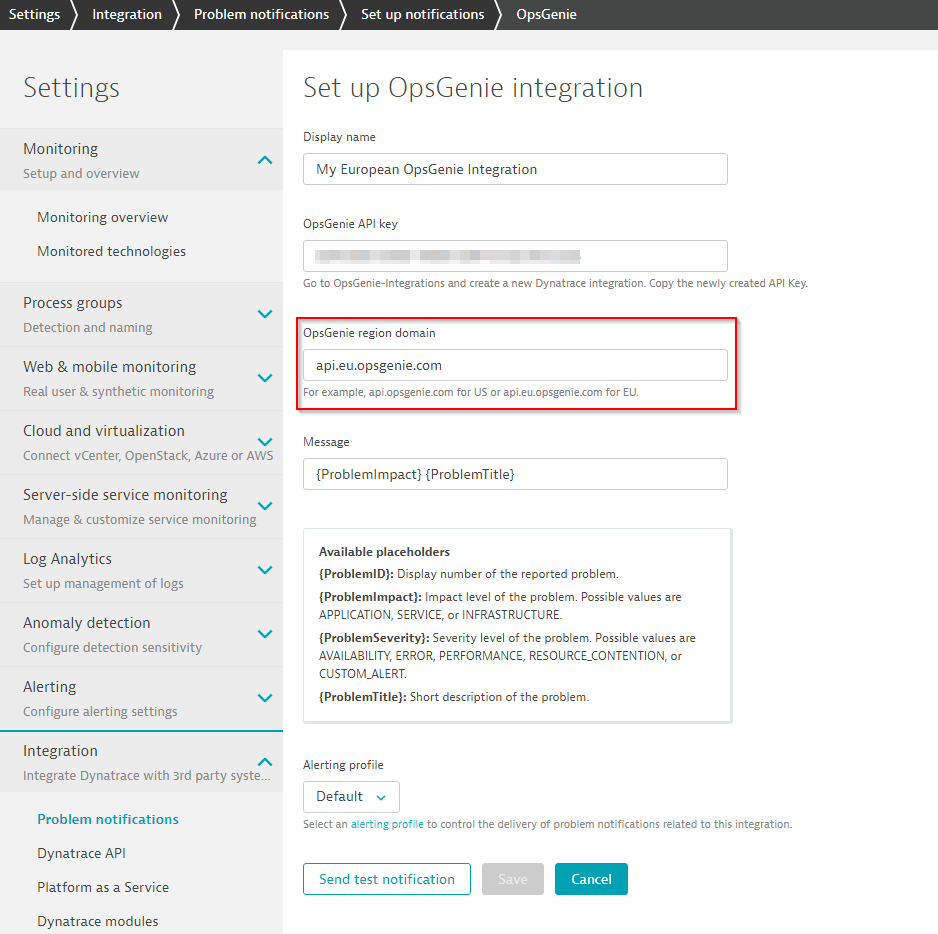Open Platform as a Service item
The image size is (938, 934).
click(103, 887)
